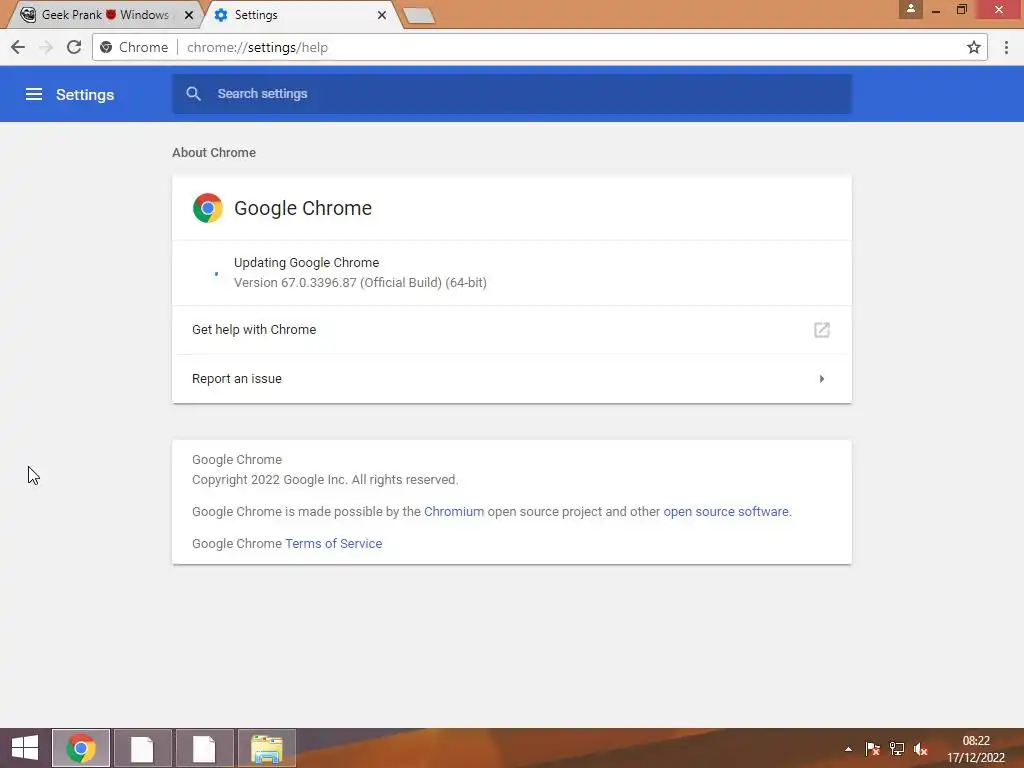
Task: Click the Copyright 2022 Google Inc. text
Action: (x=325, y=479)
